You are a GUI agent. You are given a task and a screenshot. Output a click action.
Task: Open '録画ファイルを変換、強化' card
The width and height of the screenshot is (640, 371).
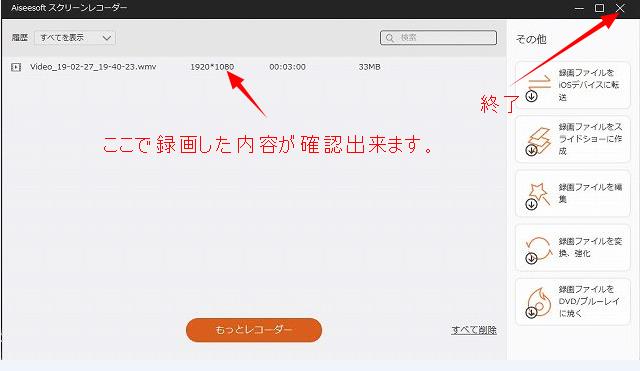point(573,247)
